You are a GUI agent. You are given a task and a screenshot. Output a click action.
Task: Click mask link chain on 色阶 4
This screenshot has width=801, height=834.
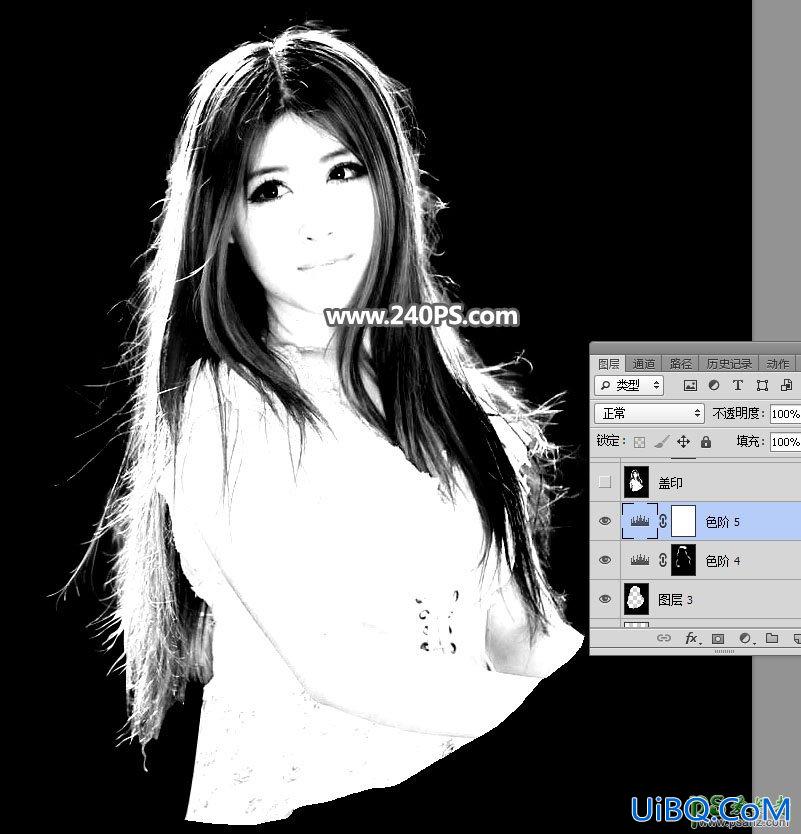tap(663, 560)
